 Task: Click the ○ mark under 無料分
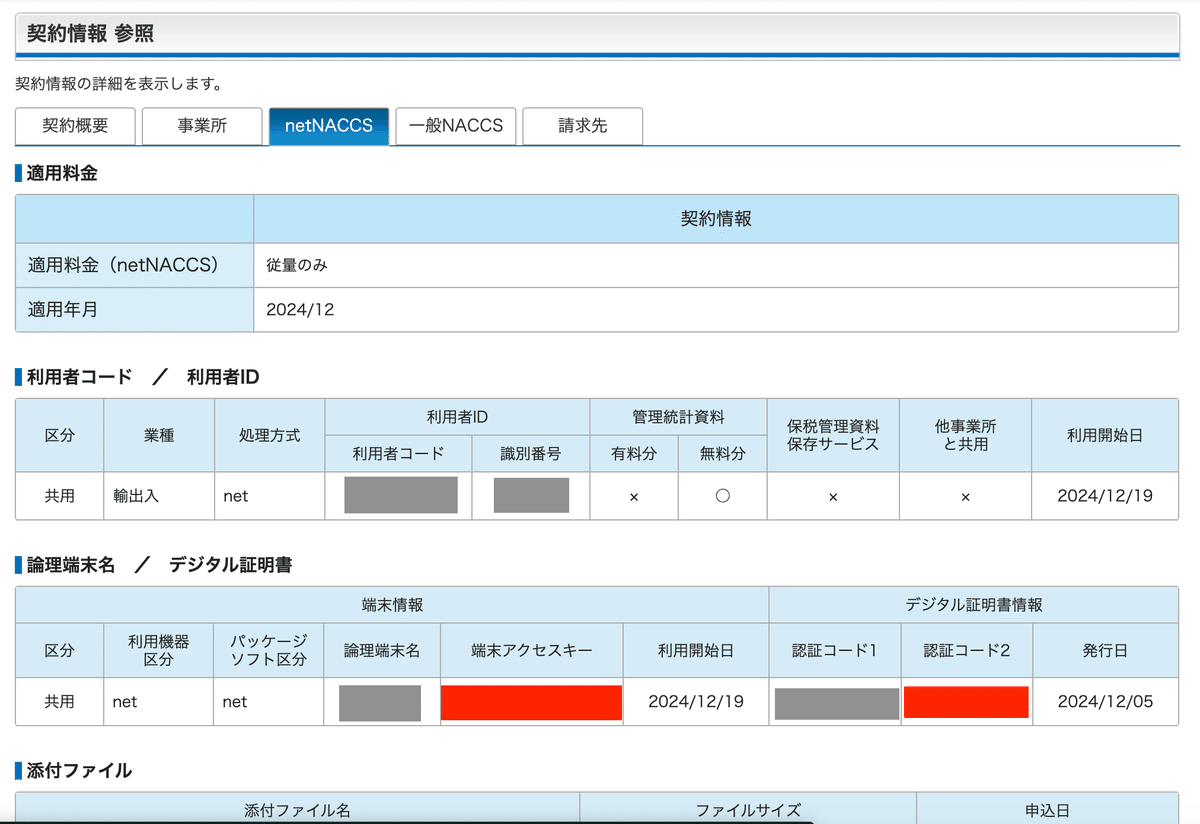(722, 495)
